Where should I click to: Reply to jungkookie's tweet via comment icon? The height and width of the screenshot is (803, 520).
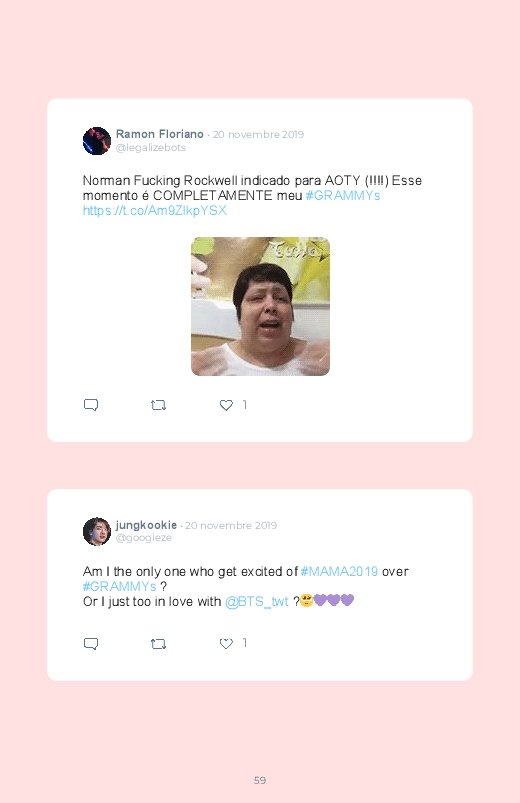point(91,644)
